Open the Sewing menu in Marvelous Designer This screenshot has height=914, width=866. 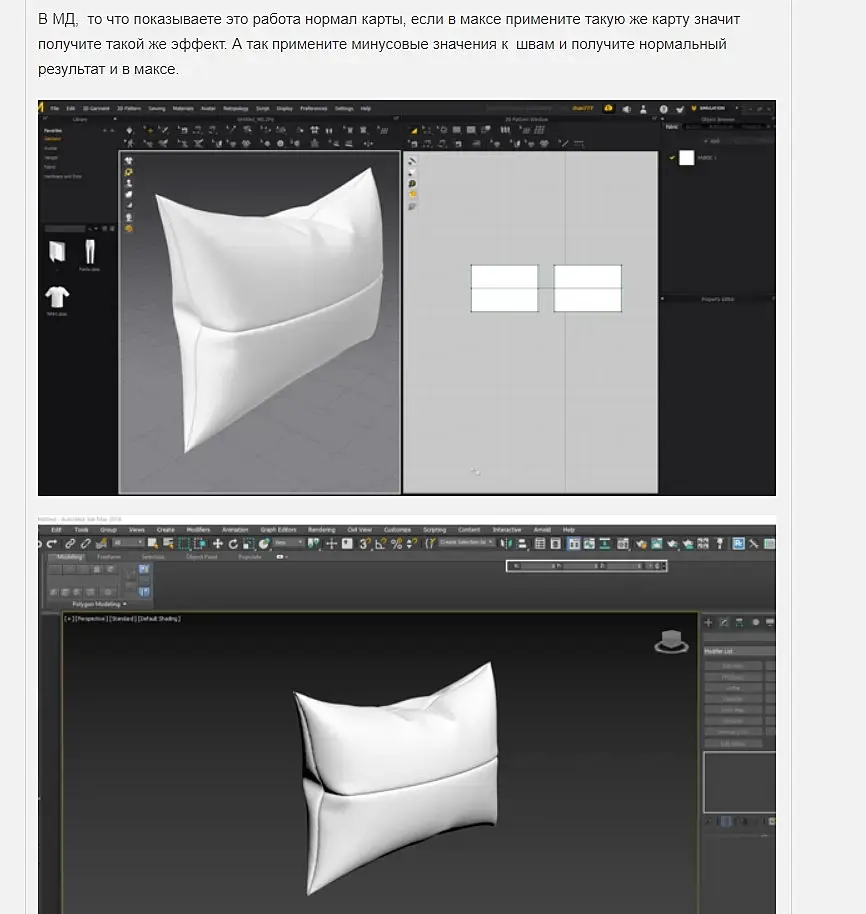157,108
